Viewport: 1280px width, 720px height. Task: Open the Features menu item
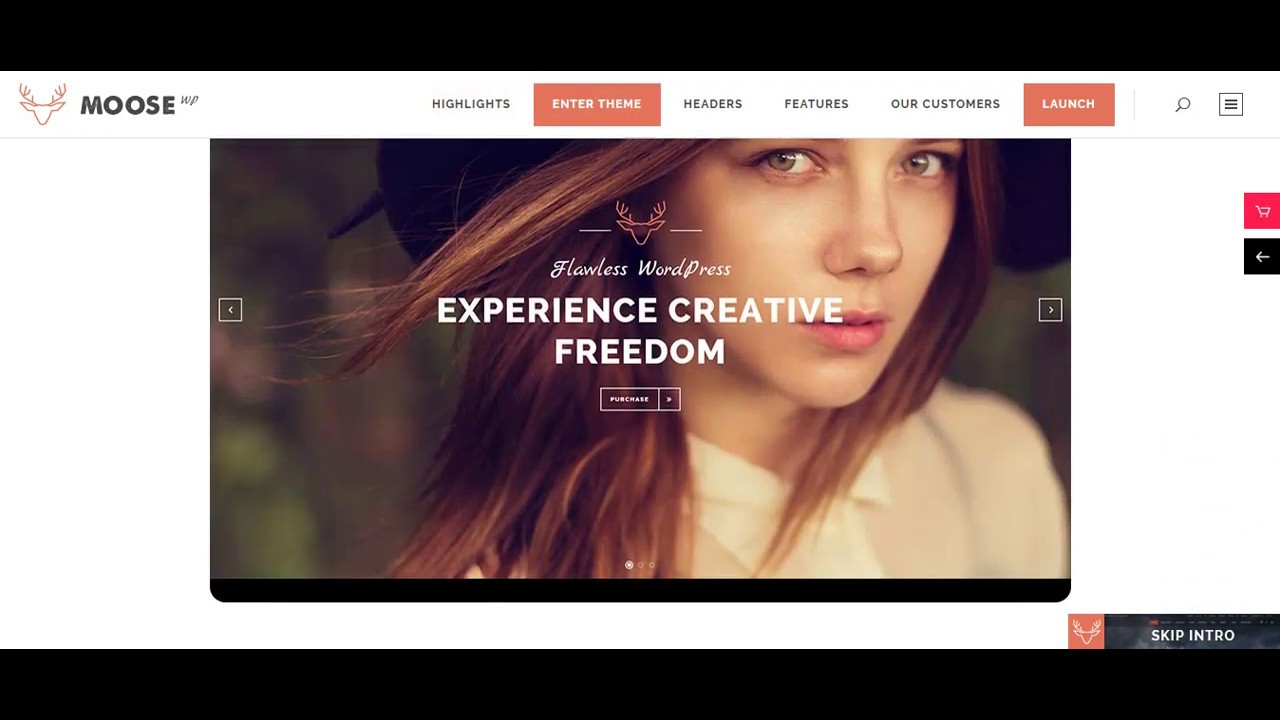[816, 104]
